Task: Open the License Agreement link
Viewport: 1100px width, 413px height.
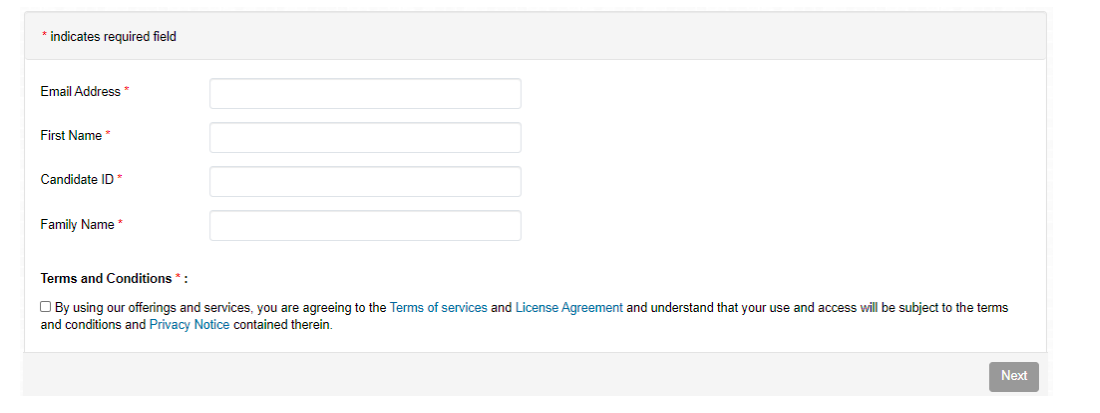Action: tap(569, 308)
